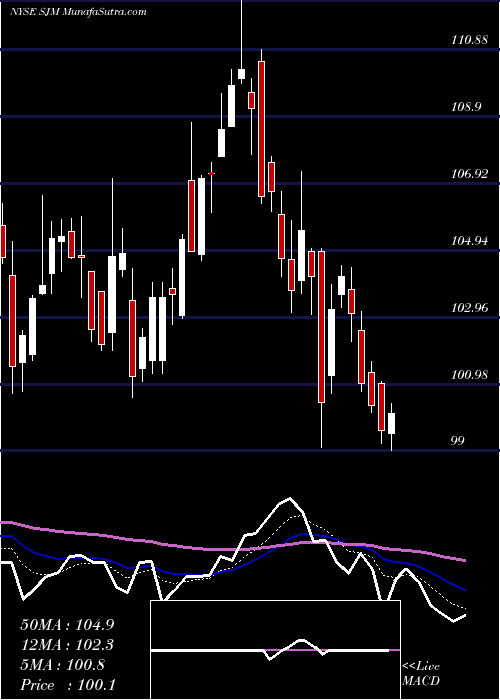Click the 110.88 price axis label
The width and height of the screenshot is (500, 700).
pos(469,40)
